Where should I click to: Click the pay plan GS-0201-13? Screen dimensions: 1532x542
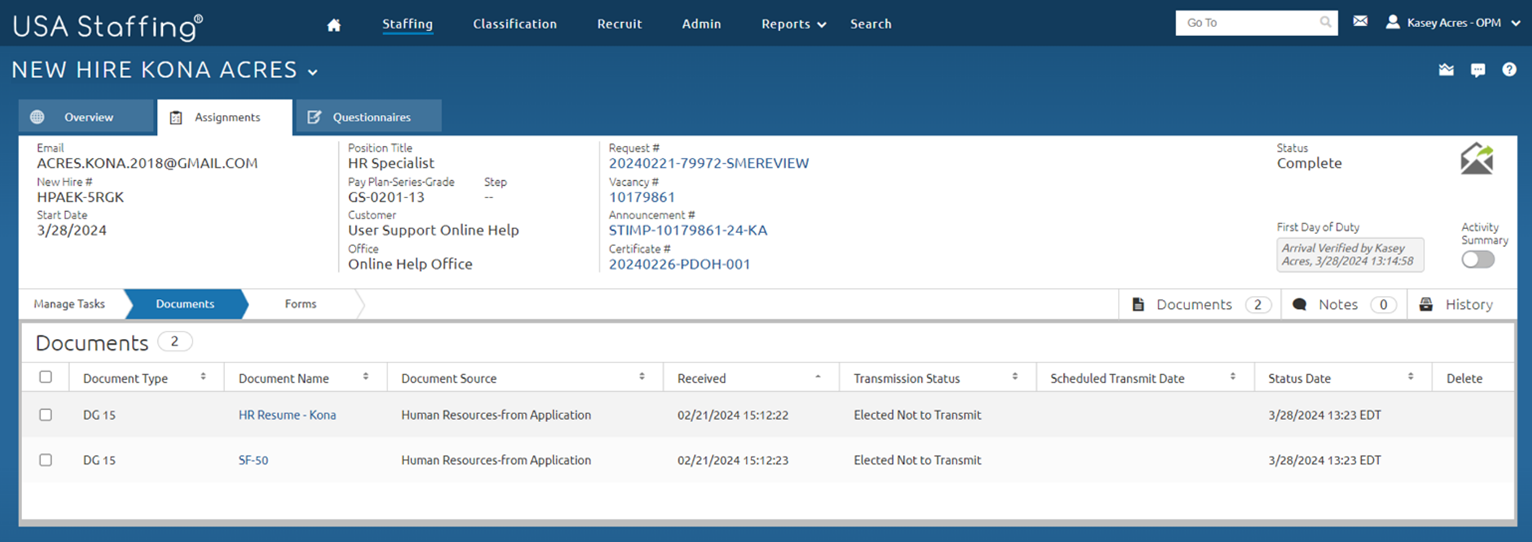pos(386,197)
